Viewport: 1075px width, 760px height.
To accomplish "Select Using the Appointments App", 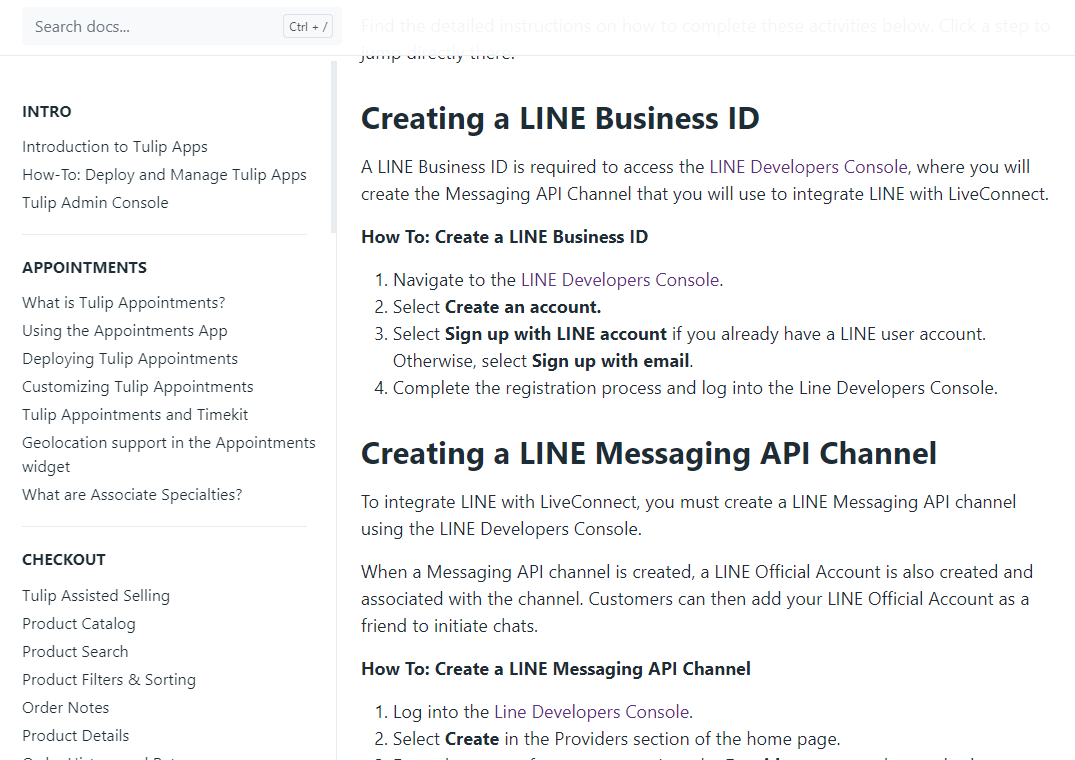I will point(124,331).
